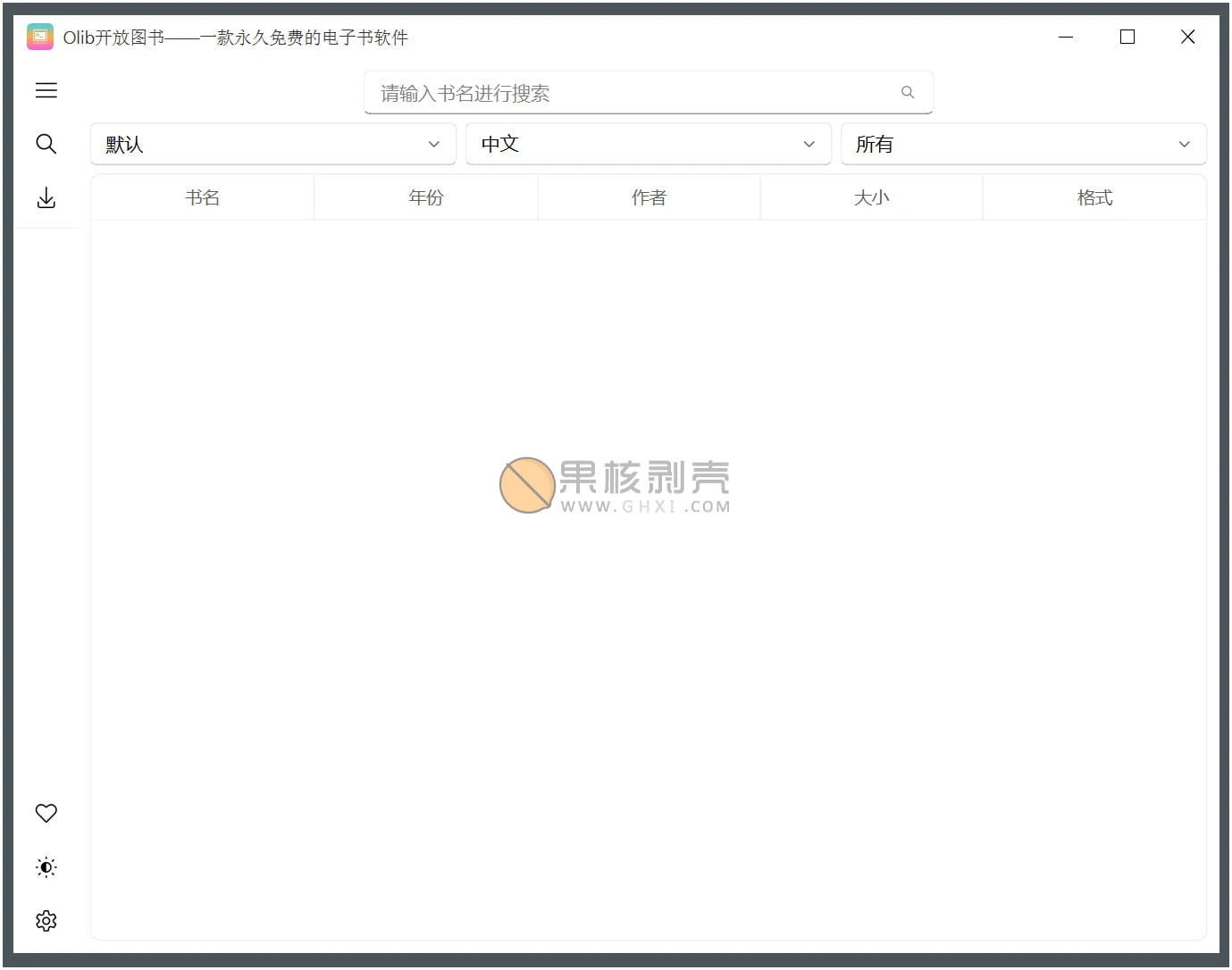
Task: Click the magnifier icon inside search bar
Action: coord(908,92)
